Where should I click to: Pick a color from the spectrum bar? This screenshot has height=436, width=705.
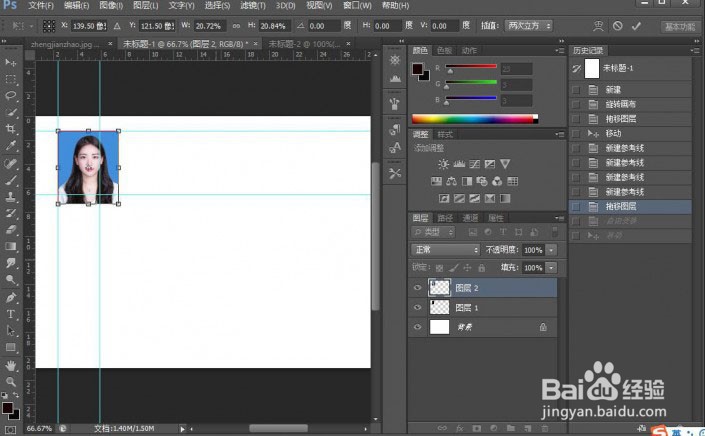click(x=474, y=119)
